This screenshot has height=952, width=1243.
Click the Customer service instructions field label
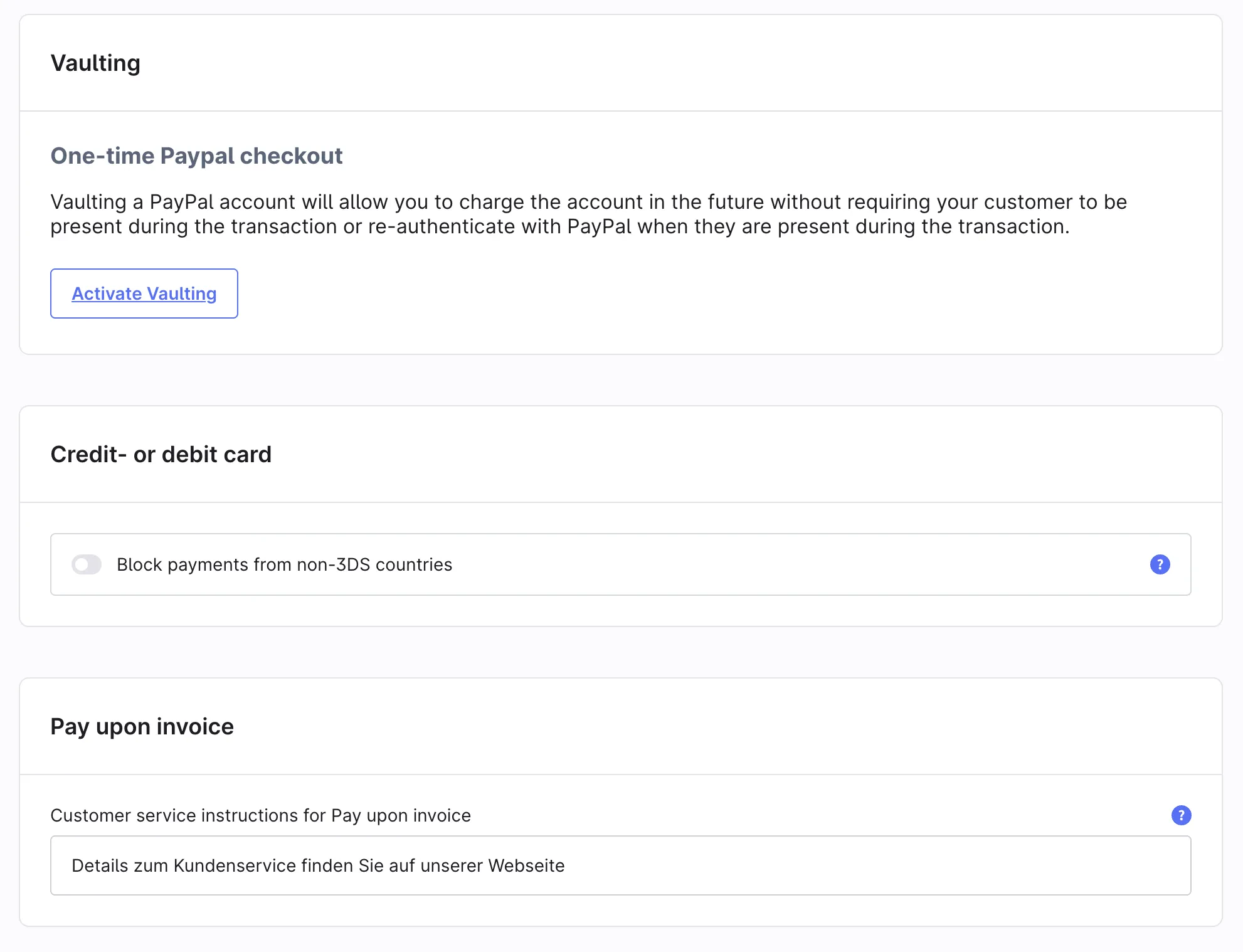coord(260,815)
